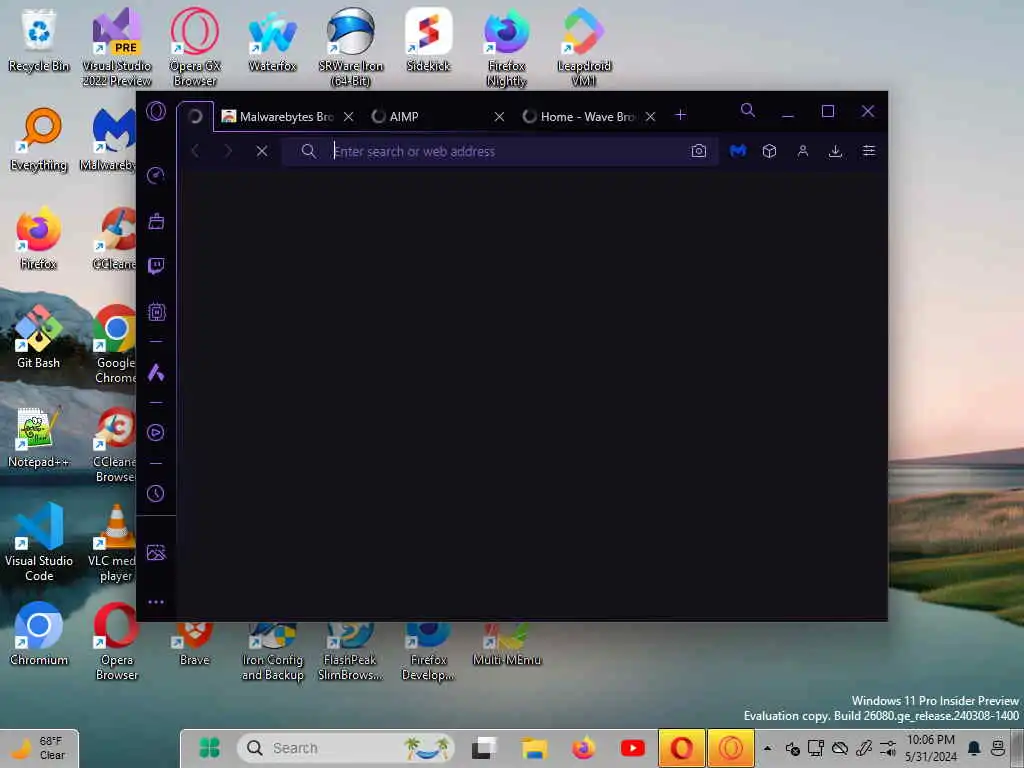
Task: Select Firefox Developer desktop shortcut
Action: 428,652
